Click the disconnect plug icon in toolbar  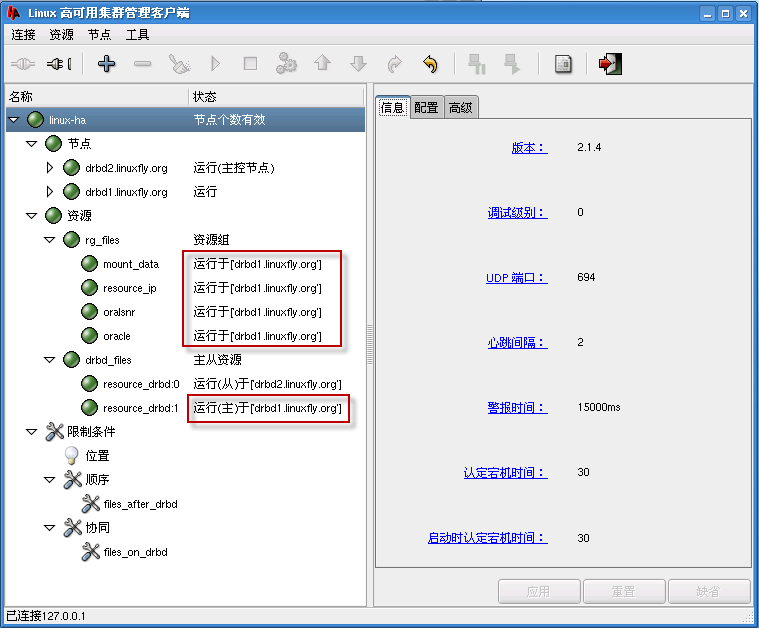[59, 64]
